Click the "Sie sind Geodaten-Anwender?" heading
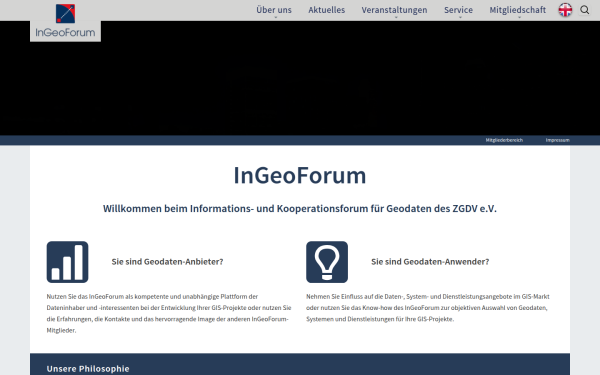 pos(430,262)
